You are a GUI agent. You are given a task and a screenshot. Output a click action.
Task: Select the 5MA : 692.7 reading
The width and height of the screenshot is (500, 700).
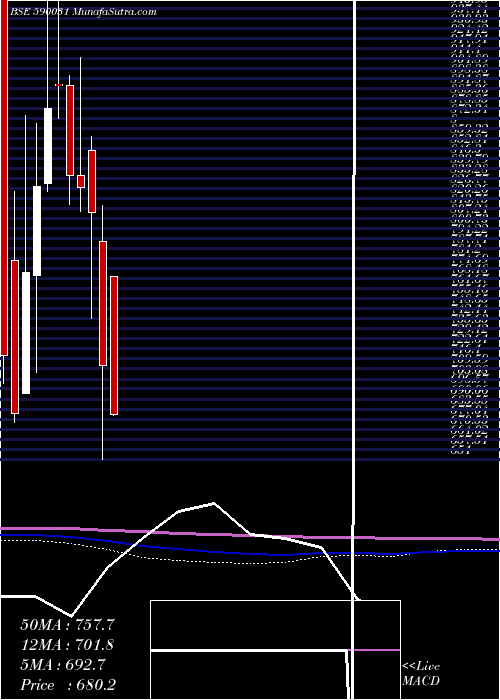63,665
